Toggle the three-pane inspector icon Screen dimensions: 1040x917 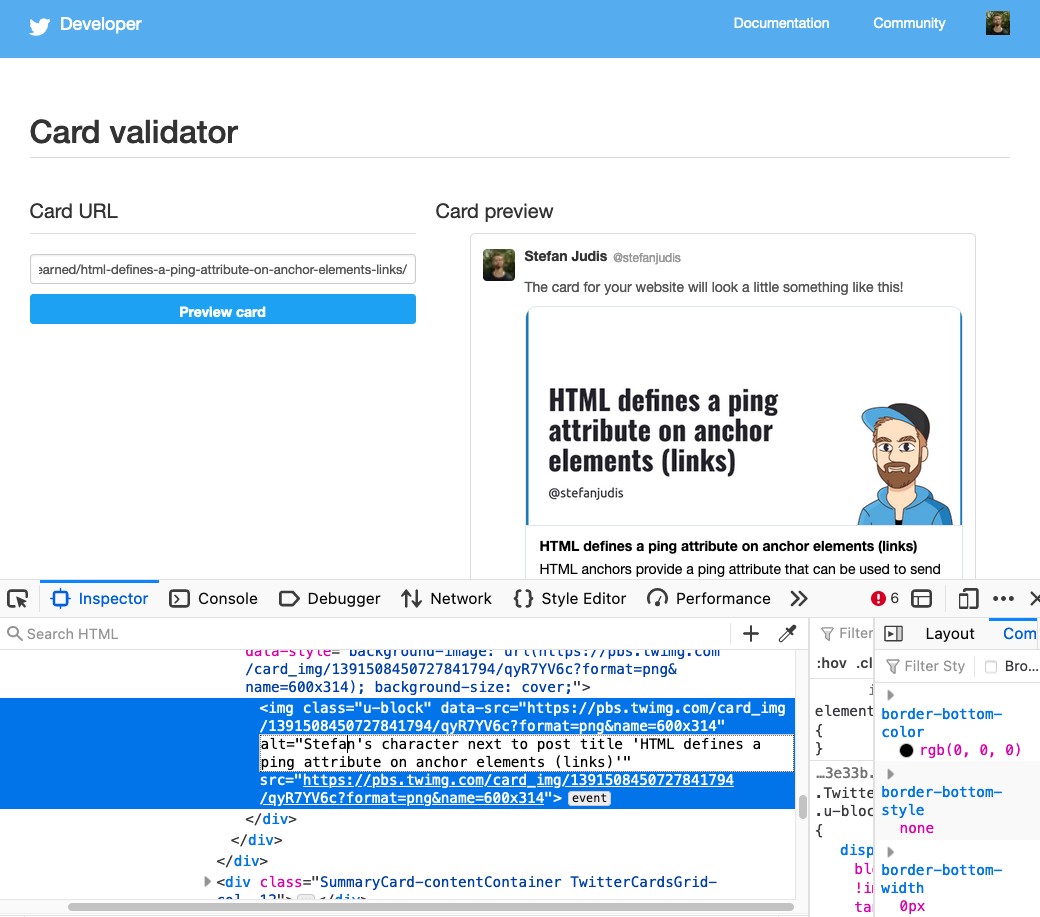click(x=893, y=634)
